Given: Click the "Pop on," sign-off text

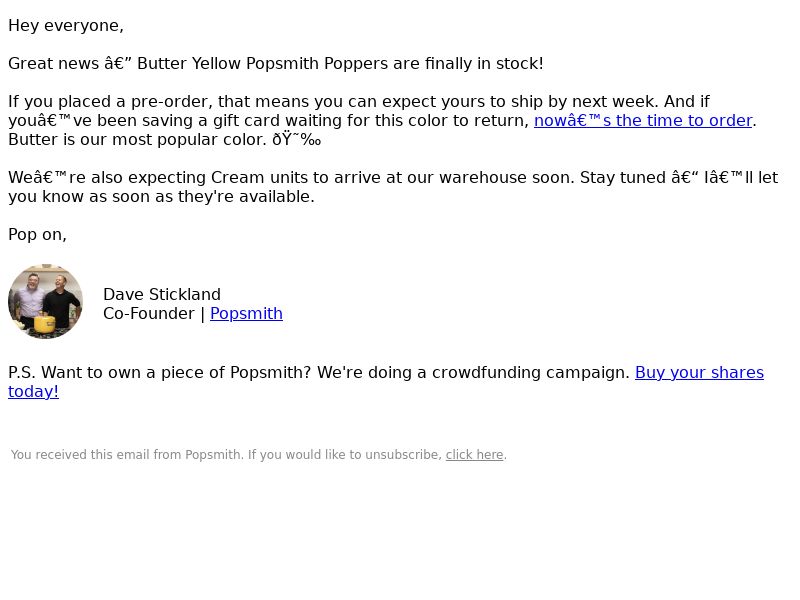Looking at the screenshot, I should (x=37, y=235).
